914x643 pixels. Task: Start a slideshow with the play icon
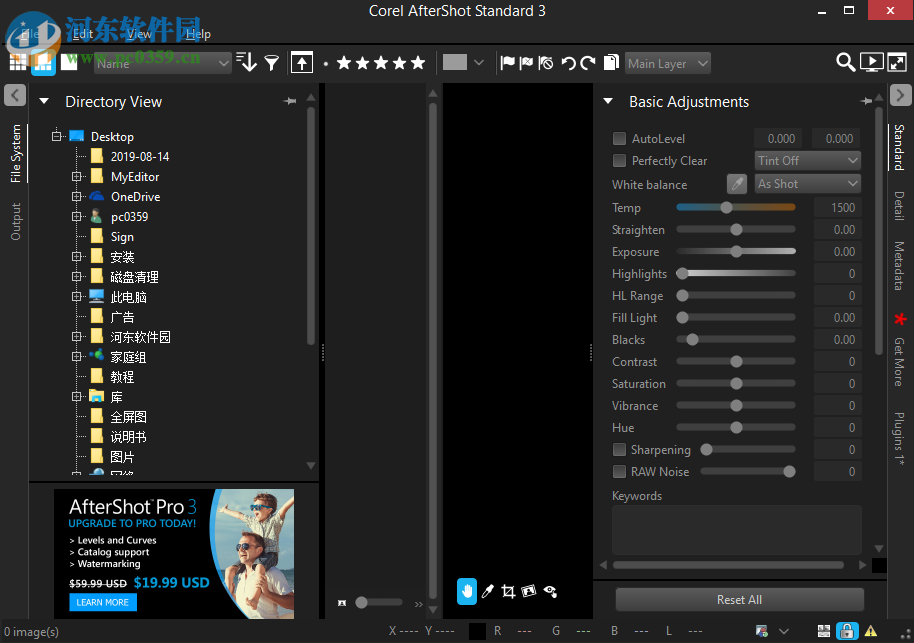[870, 62]
